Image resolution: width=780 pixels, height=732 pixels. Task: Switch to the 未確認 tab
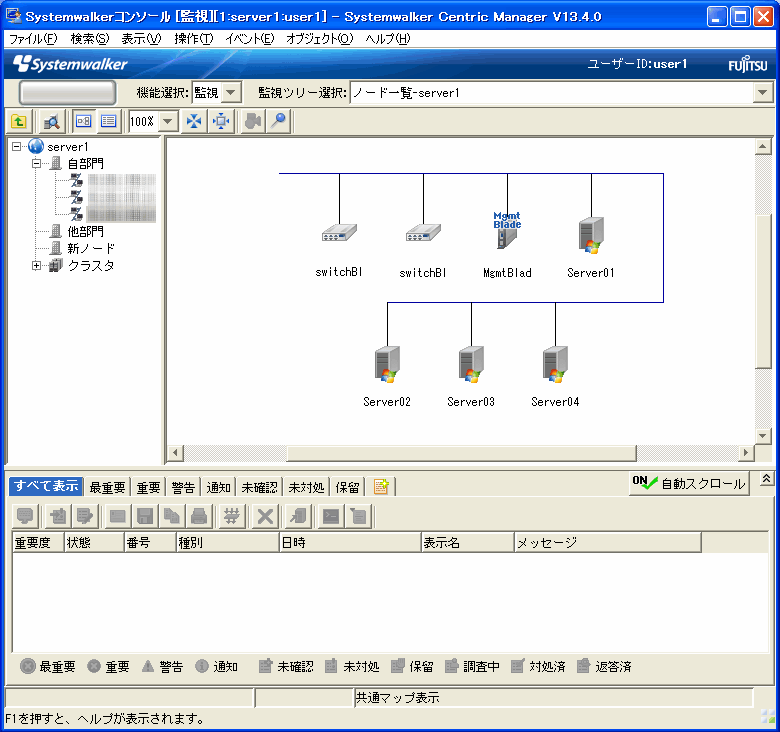[259, 487]
